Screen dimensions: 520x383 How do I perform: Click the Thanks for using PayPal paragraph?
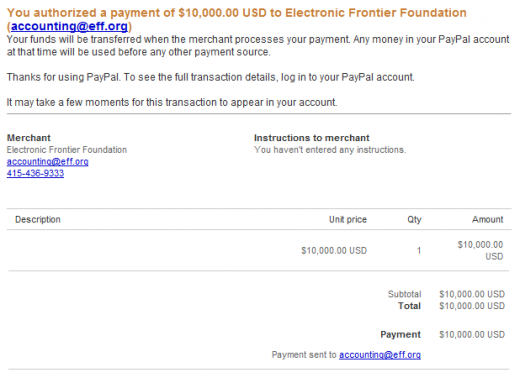[x=210, y=77]
